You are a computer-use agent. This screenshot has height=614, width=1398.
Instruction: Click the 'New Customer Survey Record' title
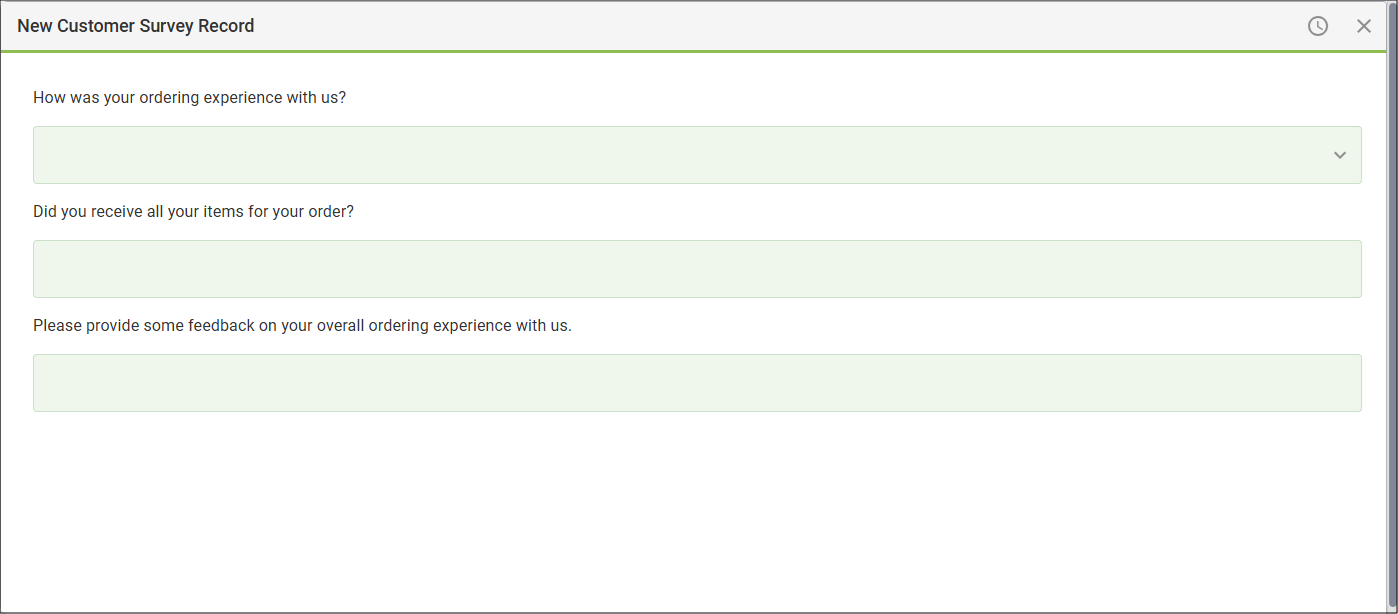tap(136, 26)
